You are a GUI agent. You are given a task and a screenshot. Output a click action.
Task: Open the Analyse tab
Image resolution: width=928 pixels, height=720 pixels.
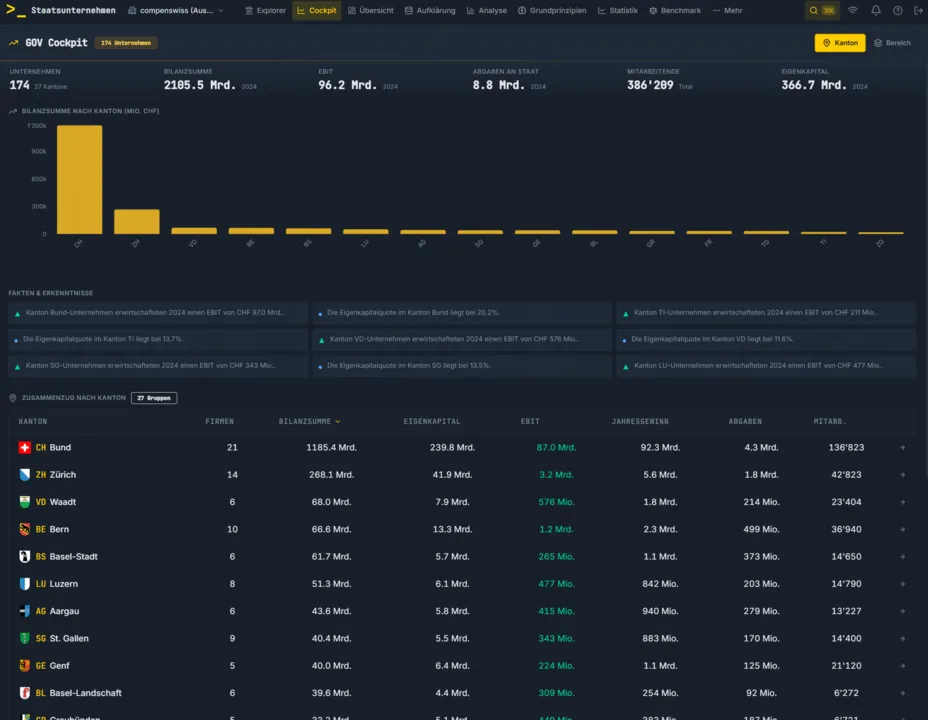pos(486,11)
